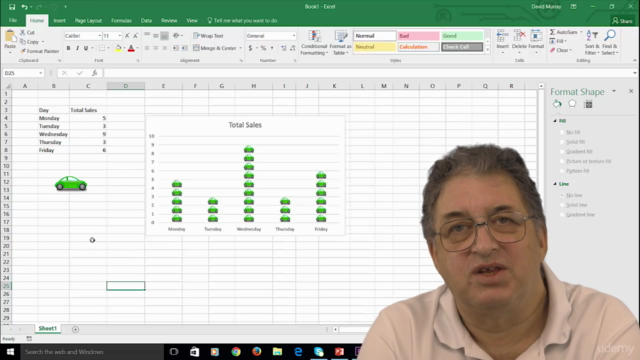Collapse the Fill section in Format Shape
The image size is (640, 360).
555,121
